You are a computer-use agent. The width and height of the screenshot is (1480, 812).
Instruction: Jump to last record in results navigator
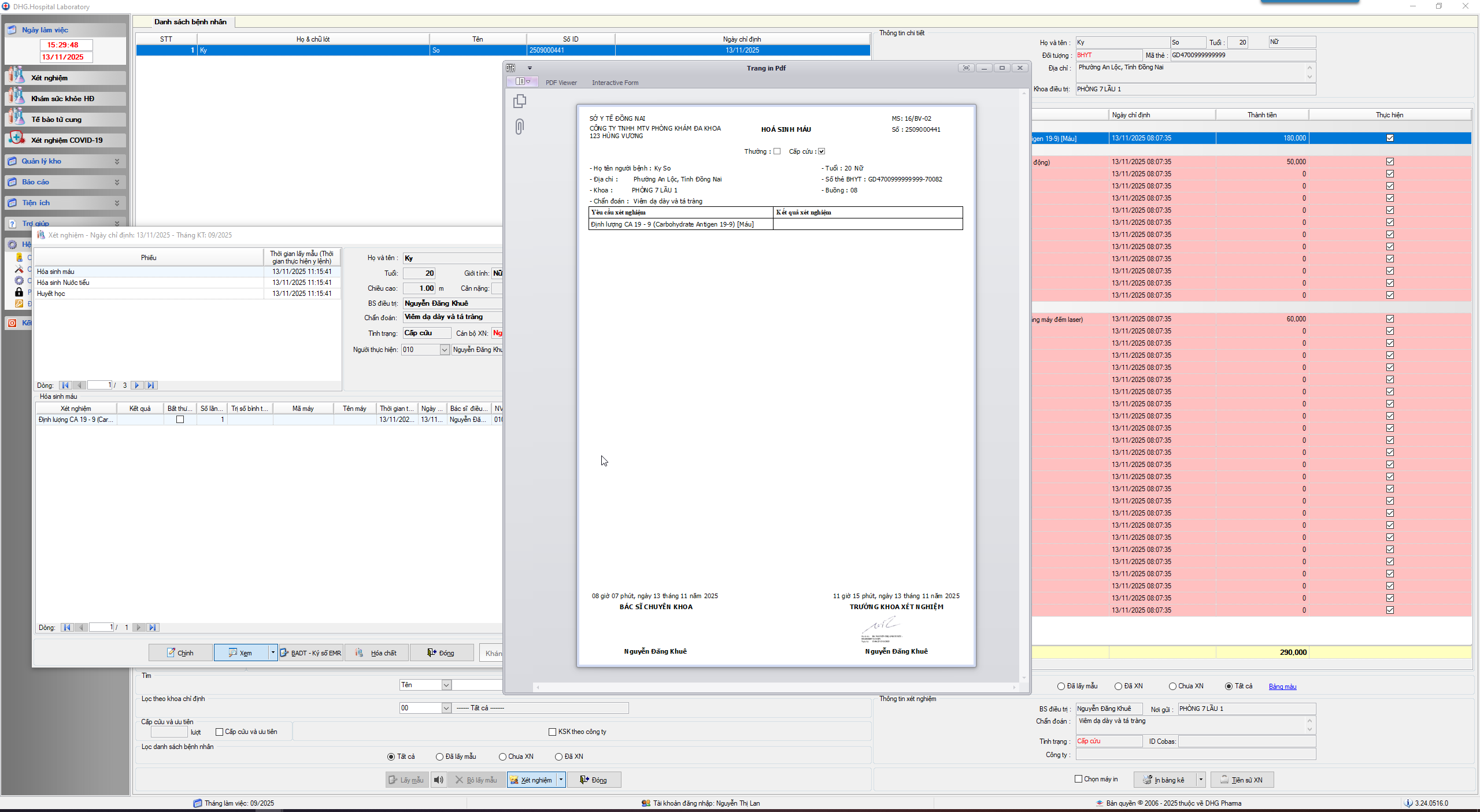click(x=153, y=627)
